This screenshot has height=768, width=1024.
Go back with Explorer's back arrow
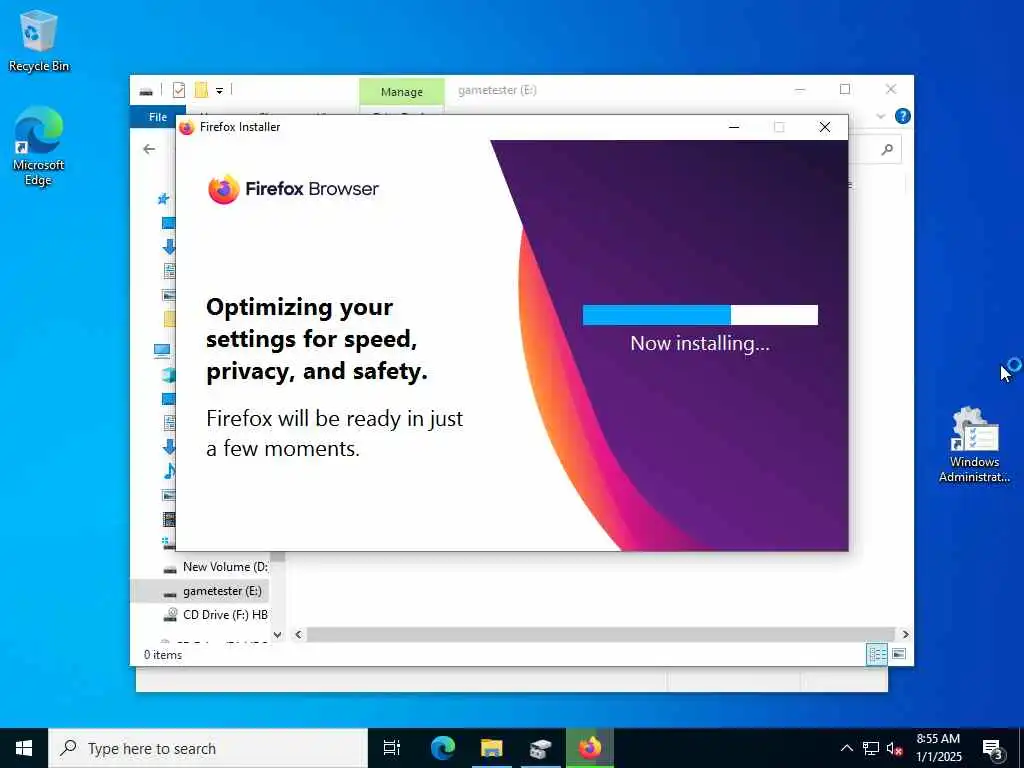[150, 149]
